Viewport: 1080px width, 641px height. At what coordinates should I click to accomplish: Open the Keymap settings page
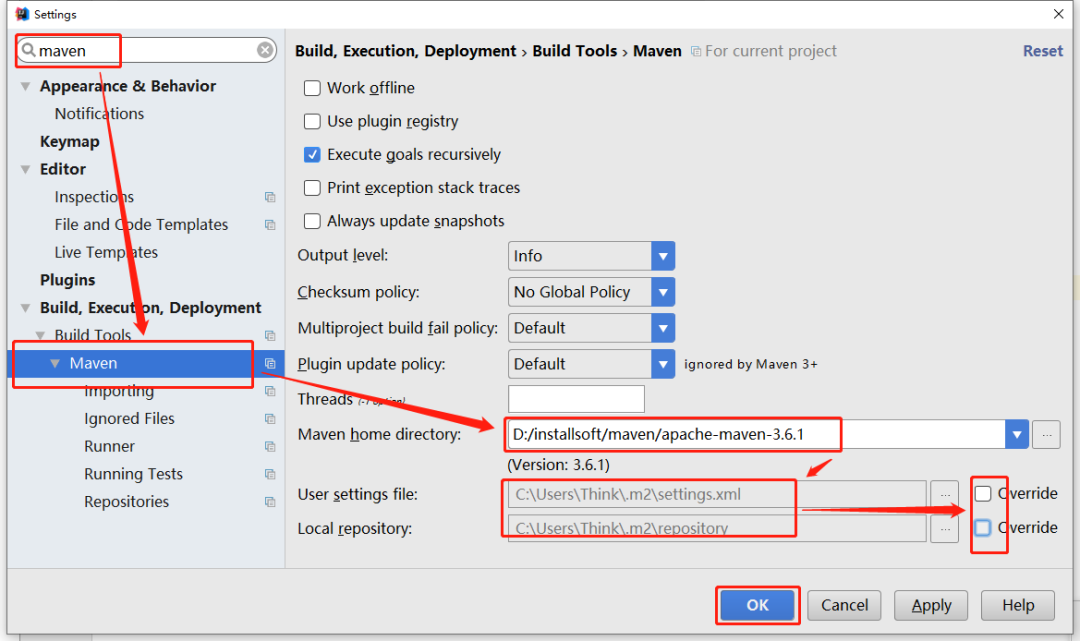pyautogui.click(x=69, y=142)
